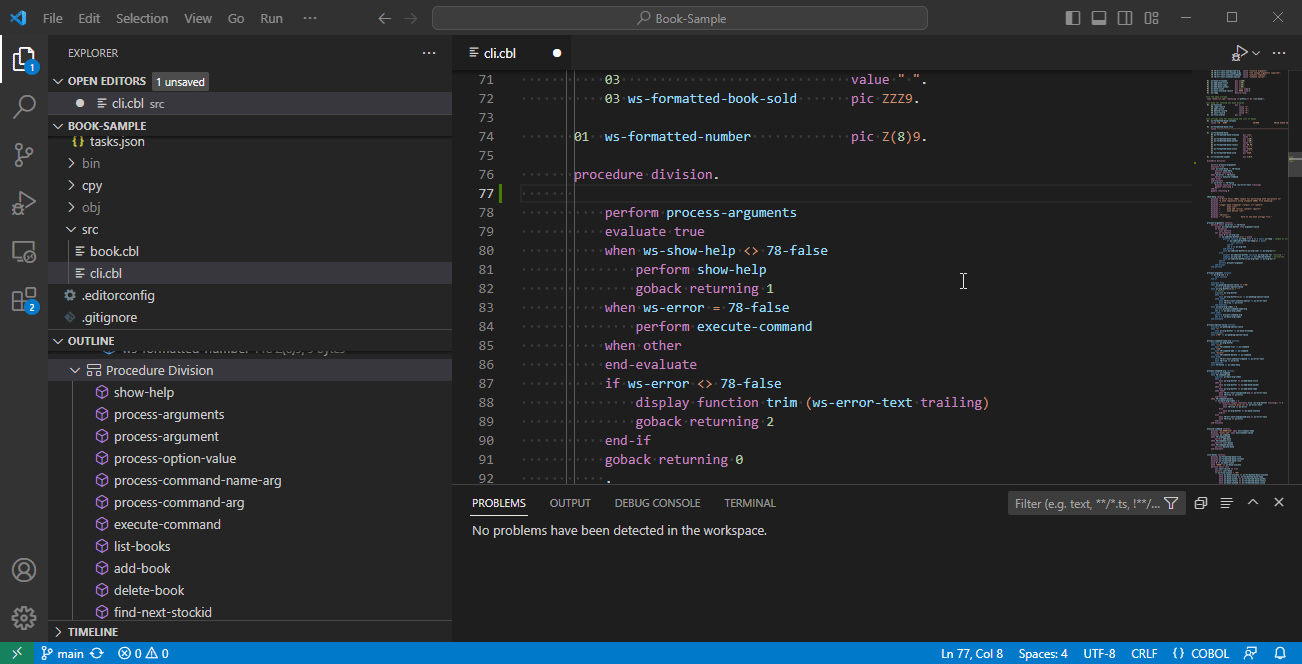The width and height of the screenshot is (1302, 664).
Task: Open the Search view in activity bar
Action: click(24, 107)
